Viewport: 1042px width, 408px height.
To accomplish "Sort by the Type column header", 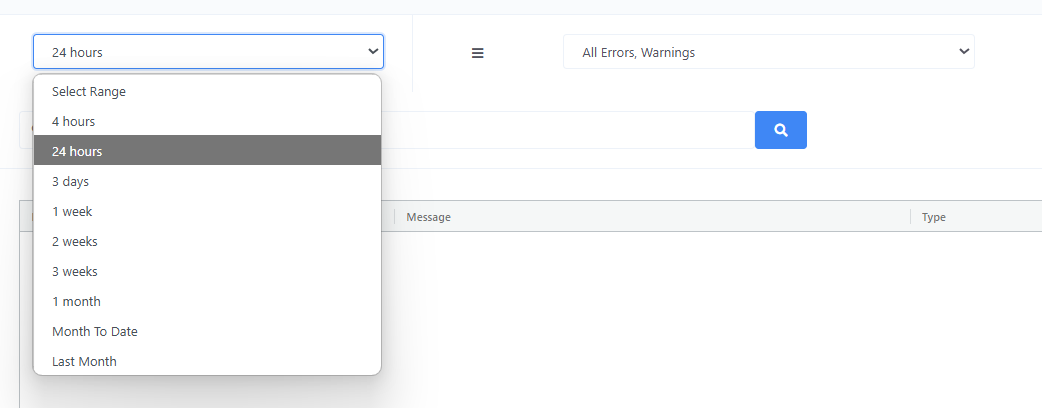I will (x=934, y=217).
